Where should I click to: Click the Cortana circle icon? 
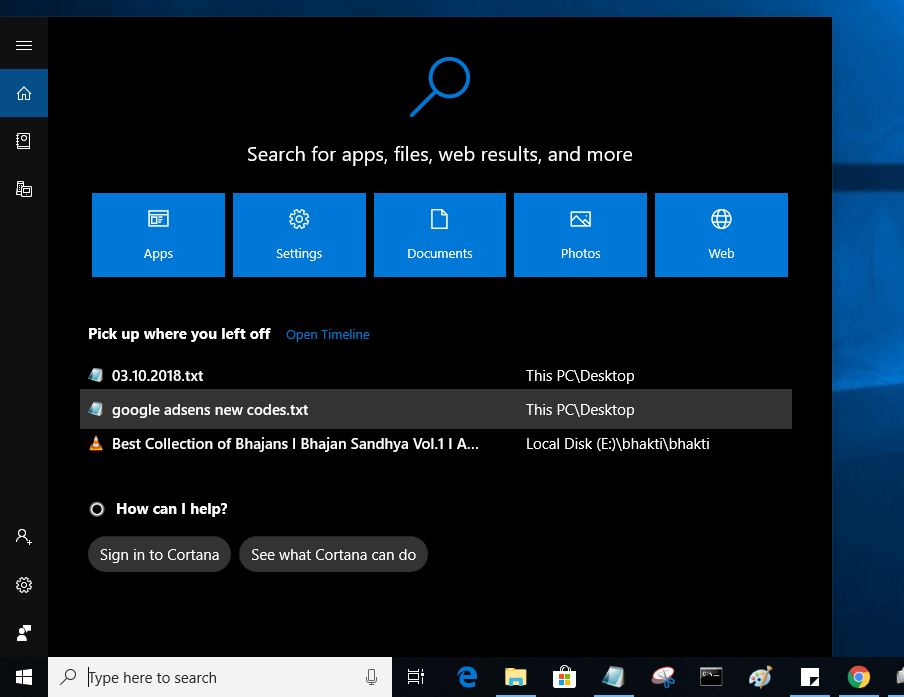click(97, 509)
